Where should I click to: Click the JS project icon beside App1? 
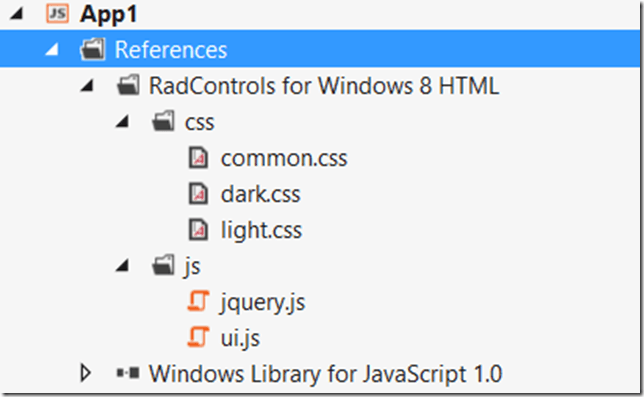pos(58,14)
